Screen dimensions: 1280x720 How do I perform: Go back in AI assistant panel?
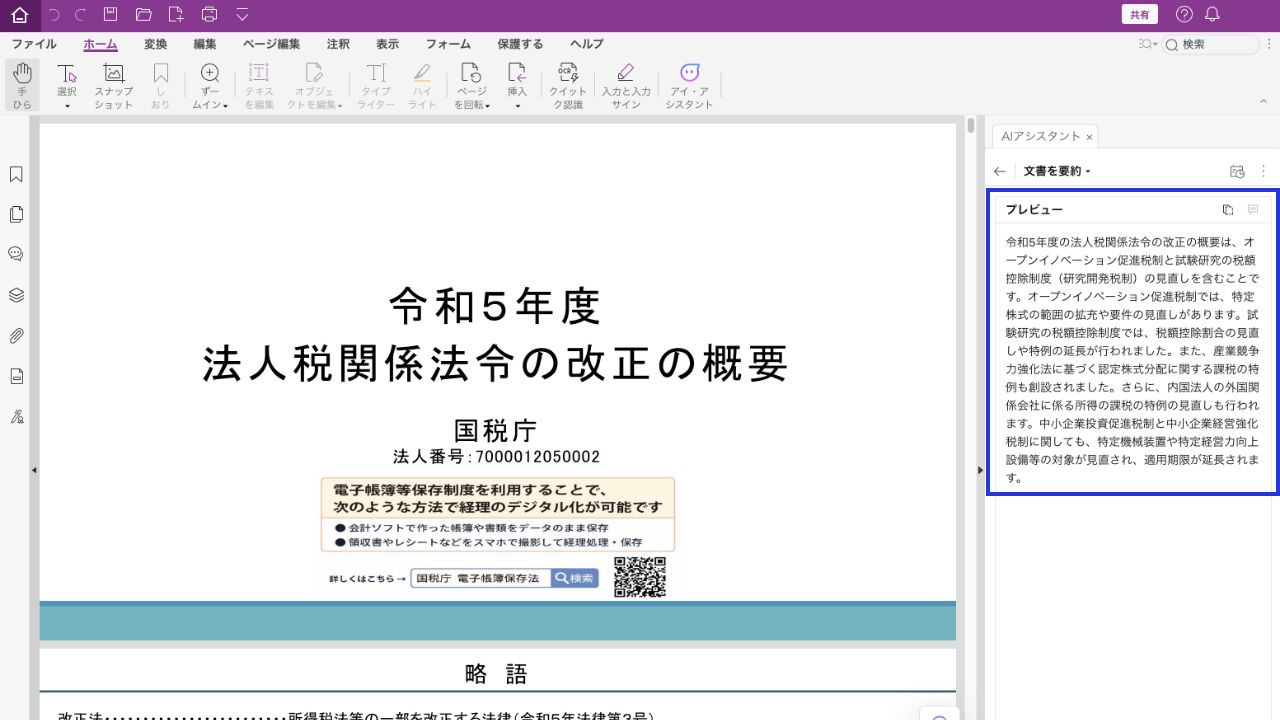point(1000,172)
